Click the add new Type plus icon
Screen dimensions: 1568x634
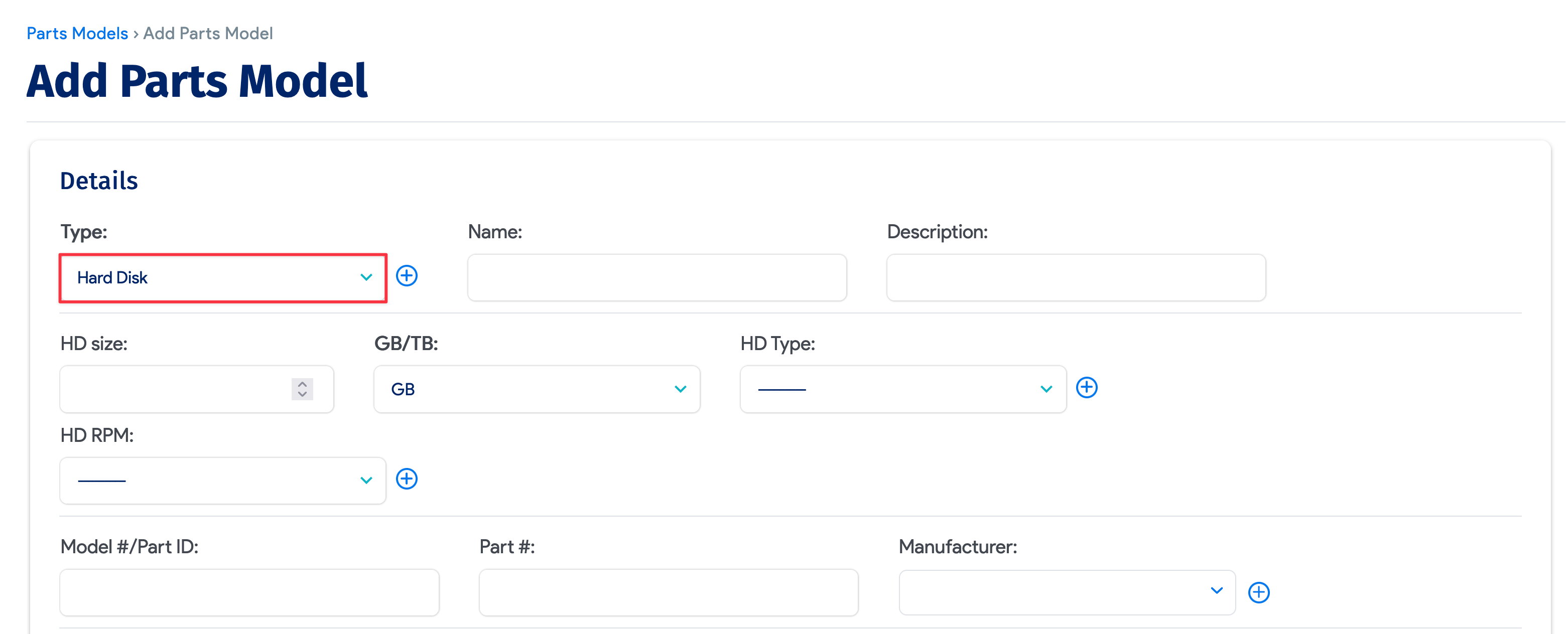click(407, 276)
